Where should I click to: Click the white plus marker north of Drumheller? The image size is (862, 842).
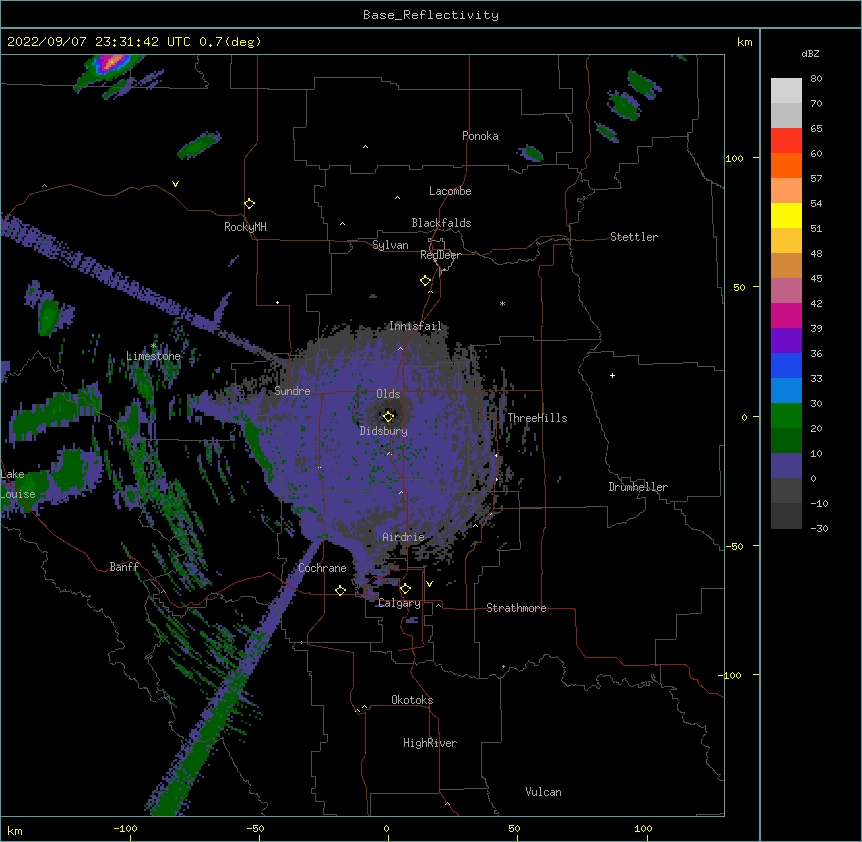(x=612, y=375)
